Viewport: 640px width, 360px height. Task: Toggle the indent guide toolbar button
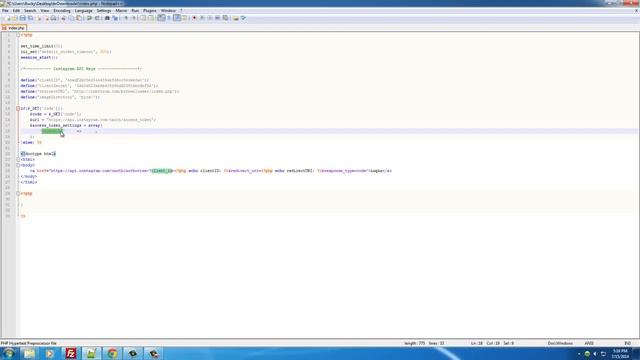[177, 18]
